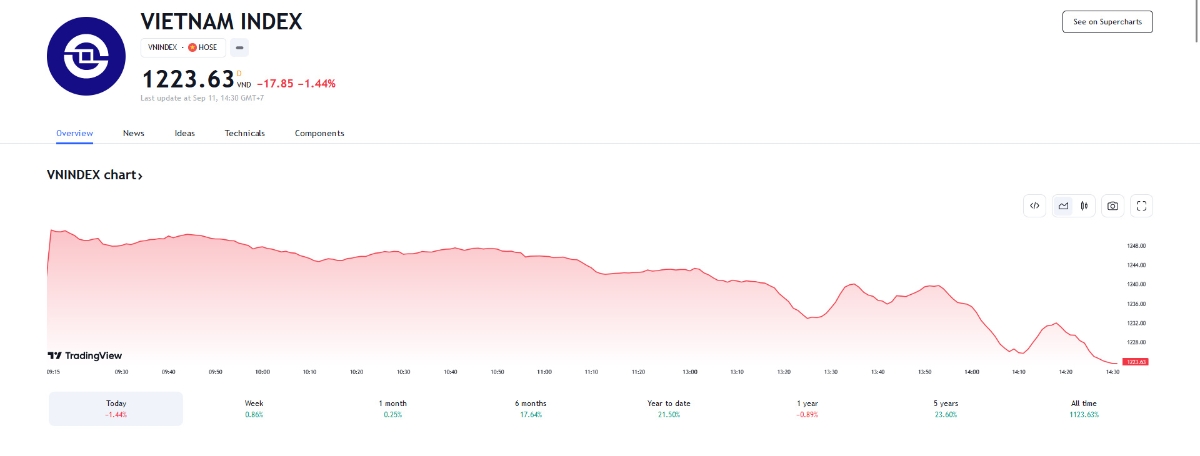1200x456 pixels.
Task: Take a chart snapshot with camera icon
Action: tap(1112, 206)
